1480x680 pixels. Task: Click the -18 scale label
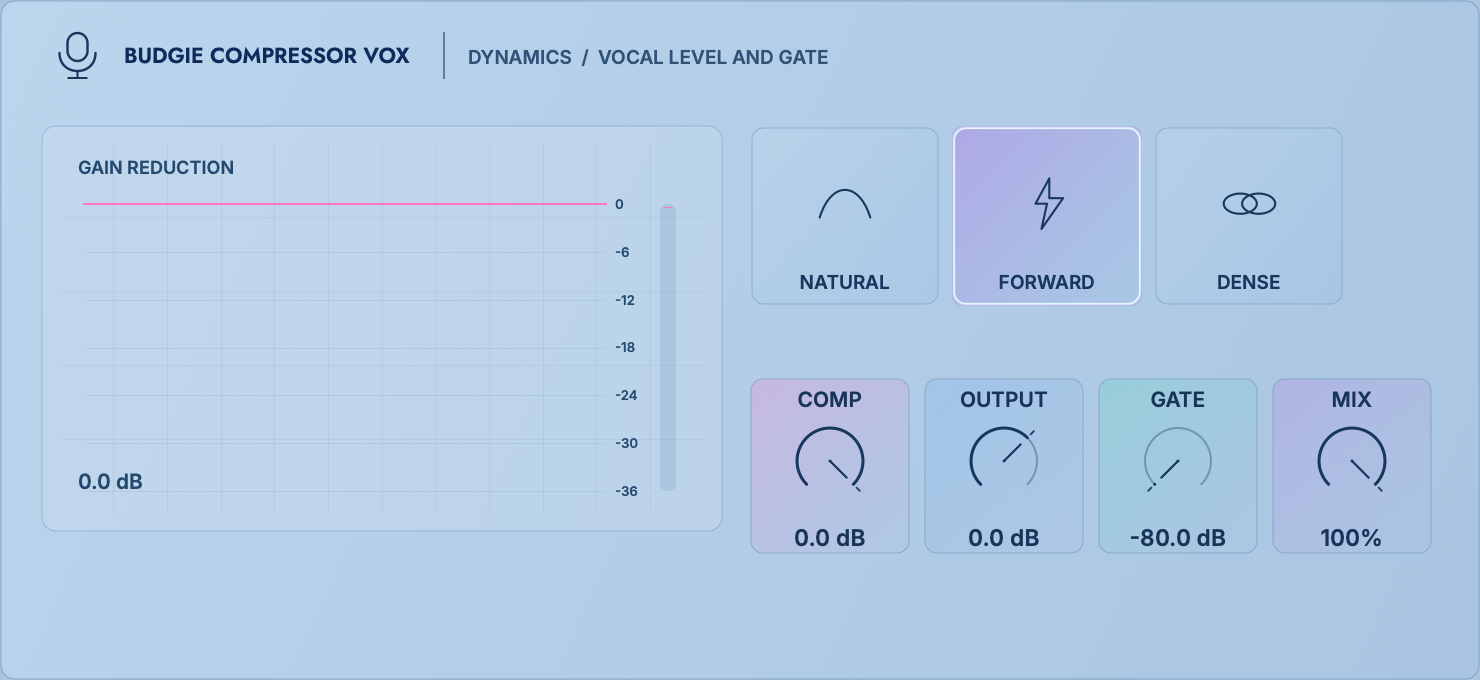point(625,347)
